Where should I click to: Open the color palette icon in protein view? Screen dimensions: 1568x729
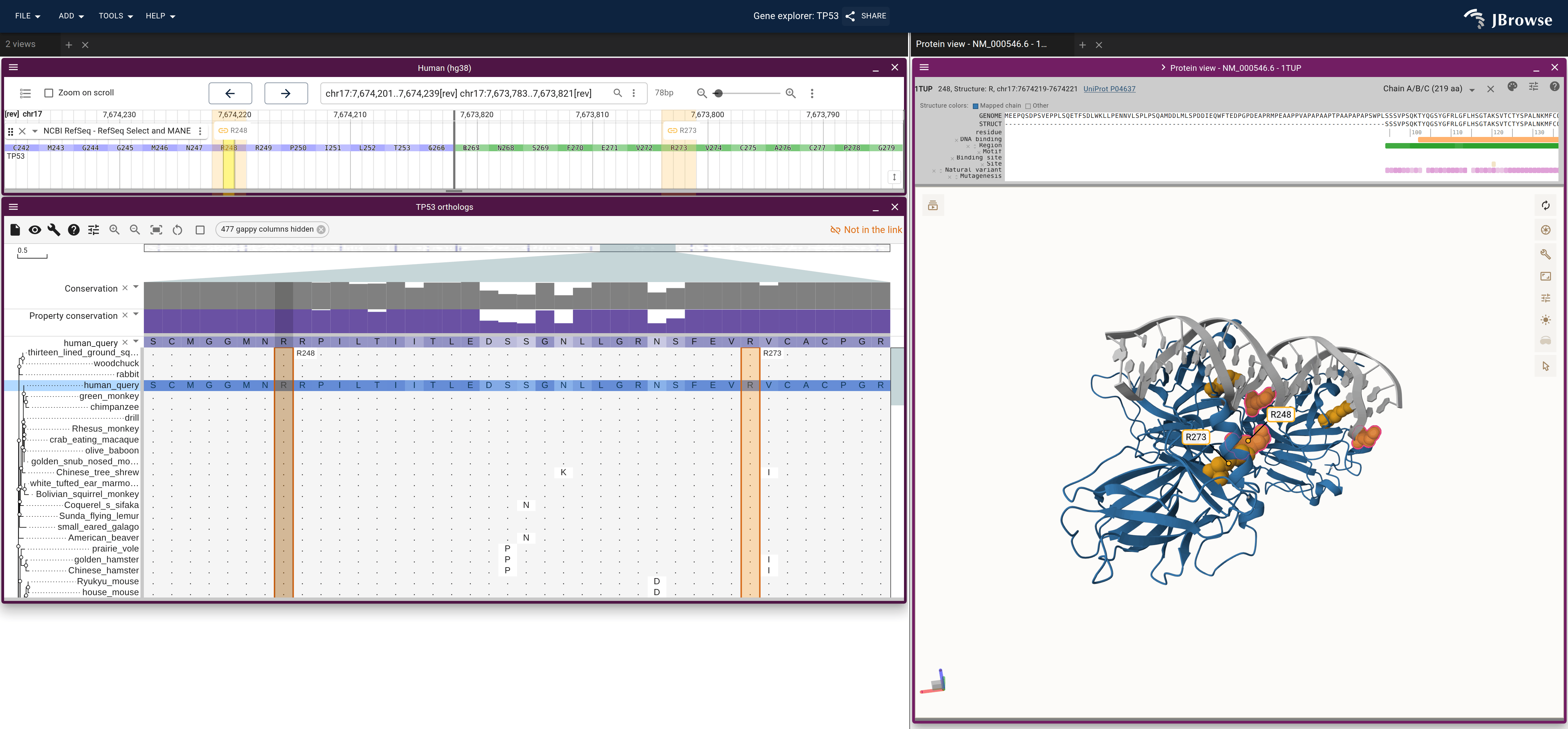pos(1512,87)
